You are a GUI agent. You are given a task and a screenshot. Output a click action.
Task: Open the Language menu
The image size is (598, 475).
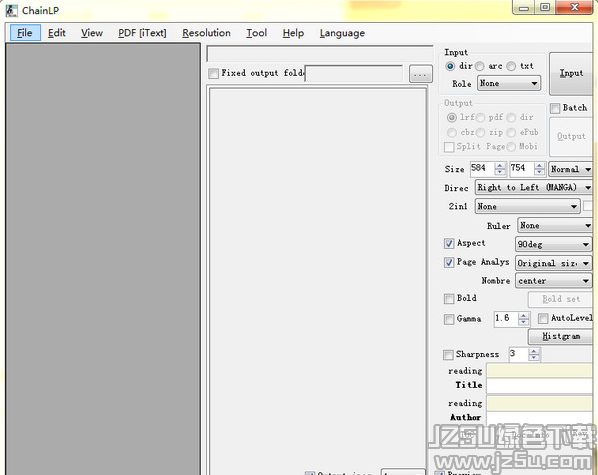tap(342, 33)
